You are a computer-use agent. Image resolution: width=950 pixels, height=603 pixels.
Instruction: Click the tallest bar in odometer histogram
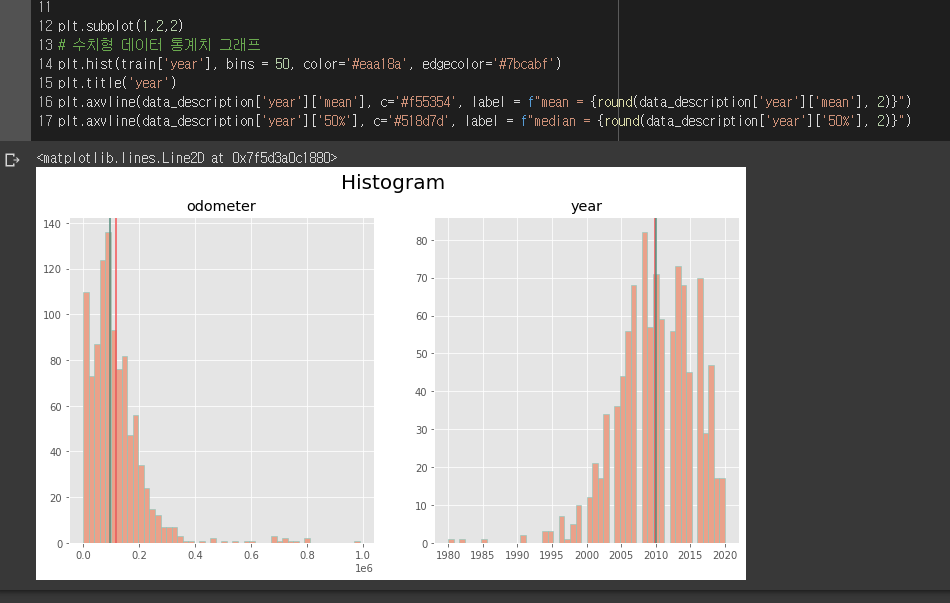(108, 388)
